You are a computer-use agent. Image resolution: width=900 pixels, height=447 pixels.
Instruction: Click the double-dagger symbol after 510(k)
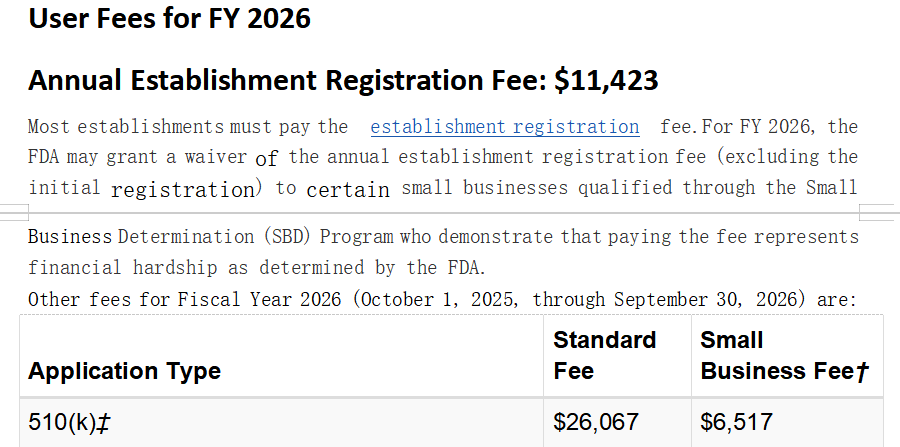coord(103,423)
